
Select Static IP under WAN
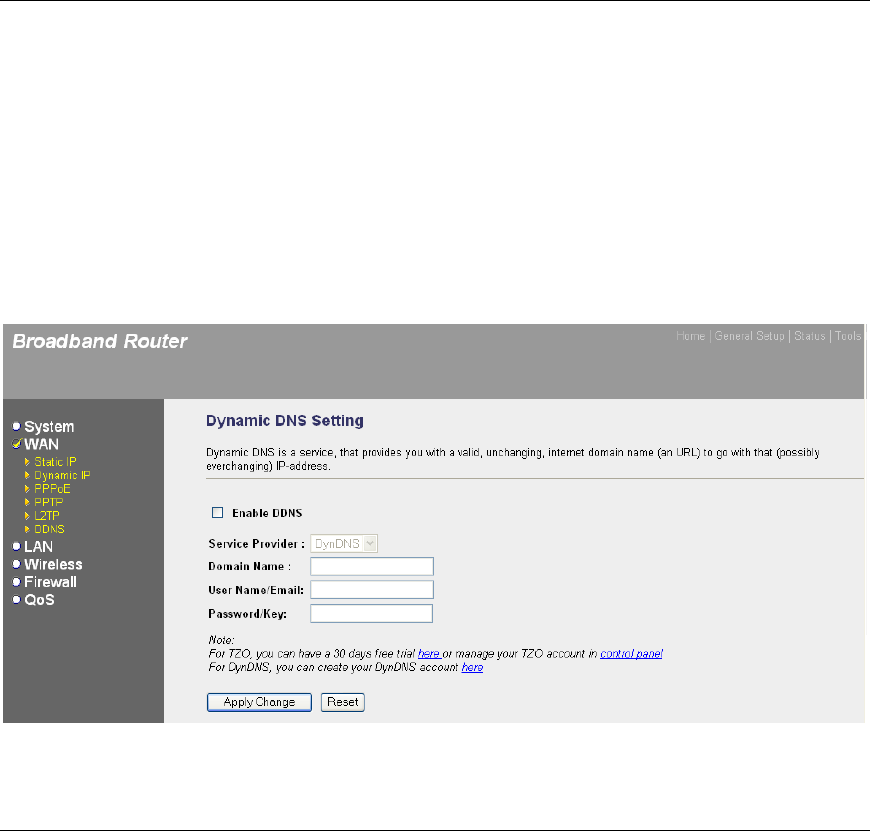coord(55,462)
